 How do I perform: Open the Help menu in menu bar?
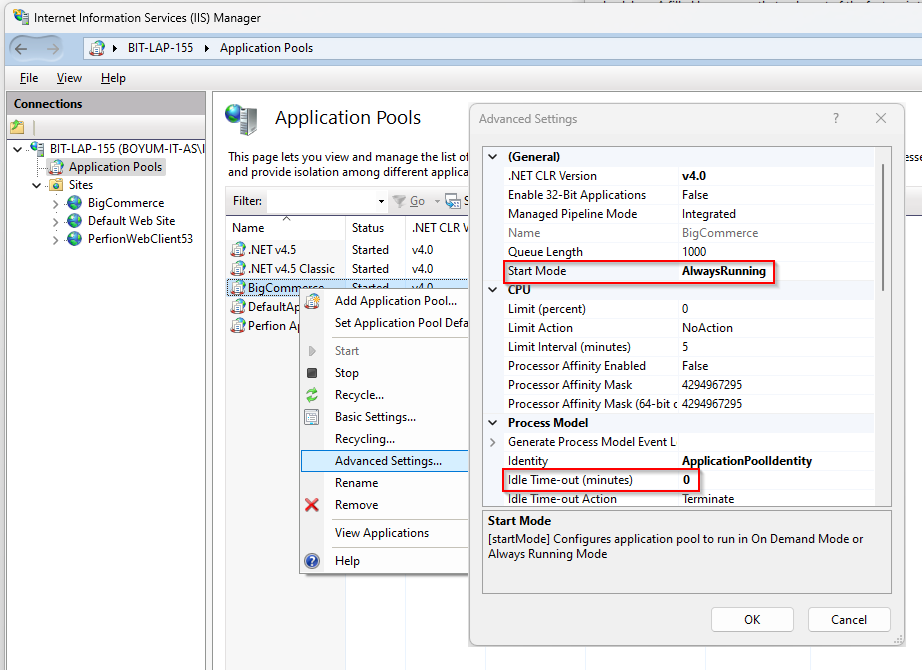click(x=113, y=78)
